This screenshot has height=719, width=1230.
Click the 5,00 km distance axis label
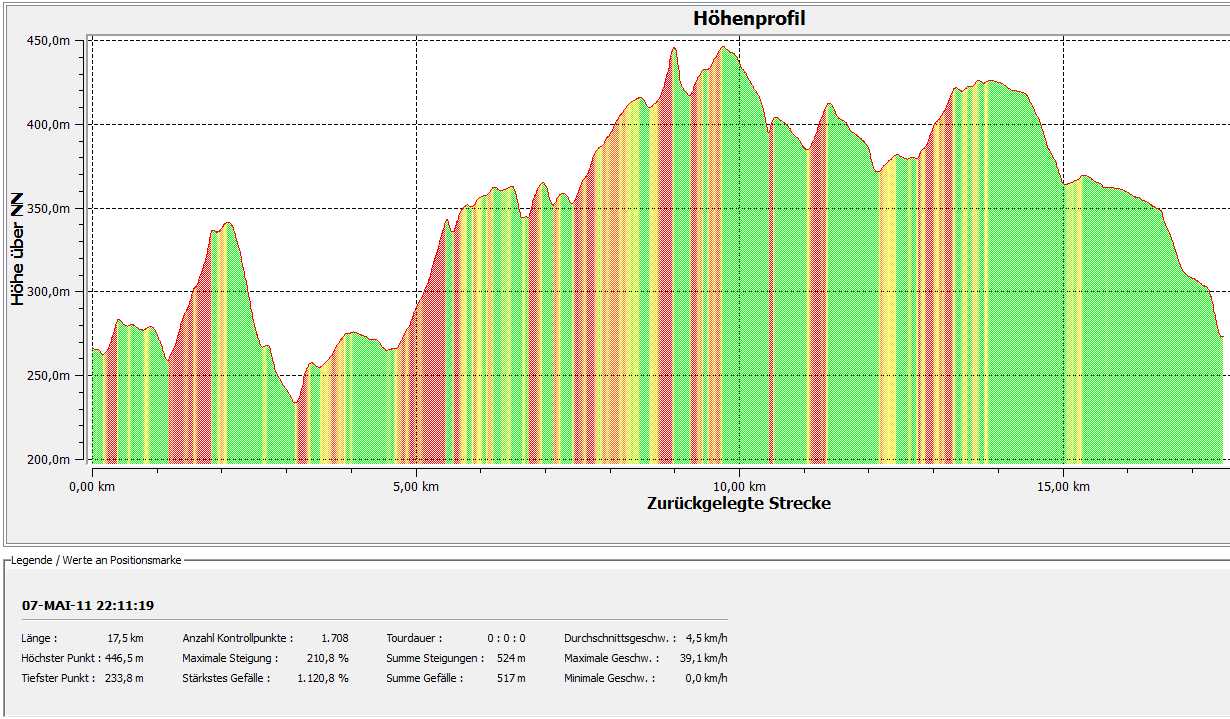click(414, 487)
